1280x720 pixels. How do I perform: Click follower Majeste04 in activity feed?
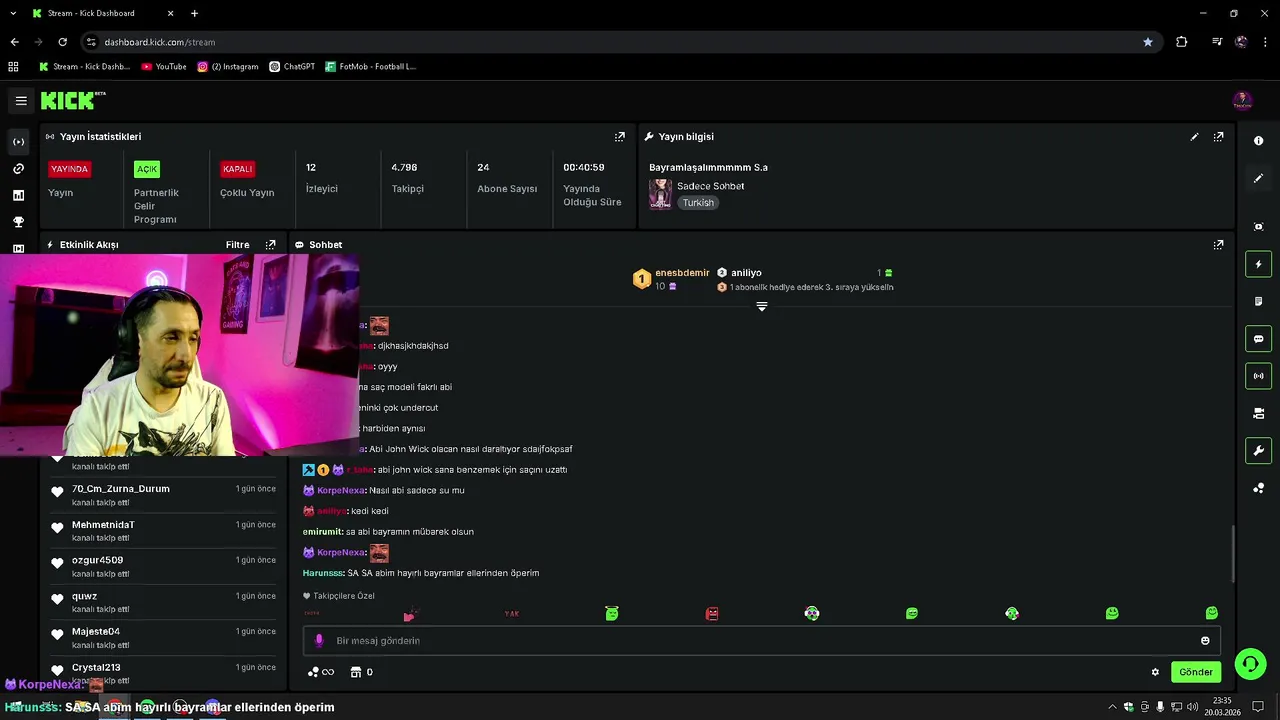tap(96, 632)
